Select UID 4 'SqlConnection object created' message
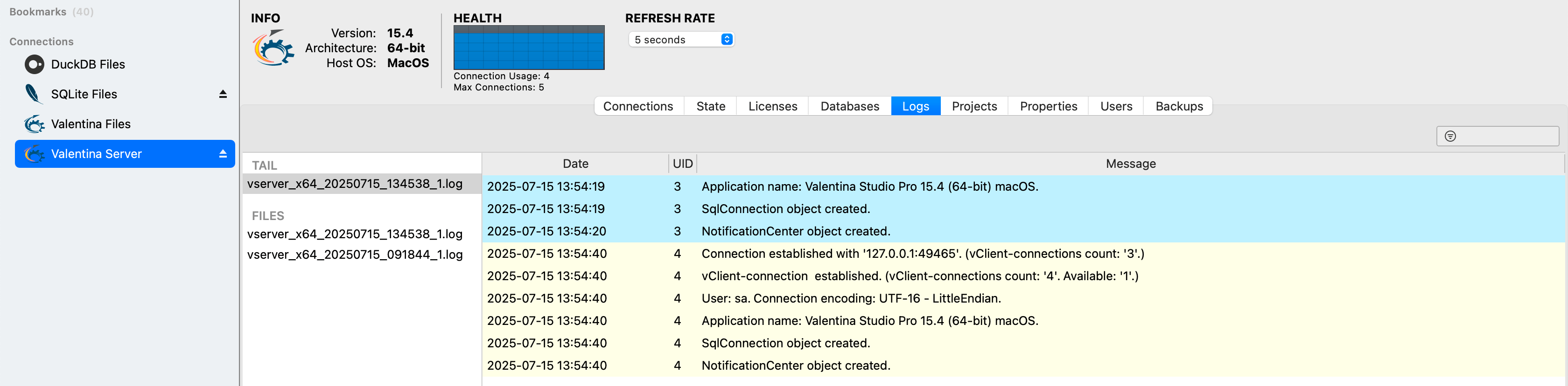The width and height of the screenshot is (1568, 386). tap(786, 344)
